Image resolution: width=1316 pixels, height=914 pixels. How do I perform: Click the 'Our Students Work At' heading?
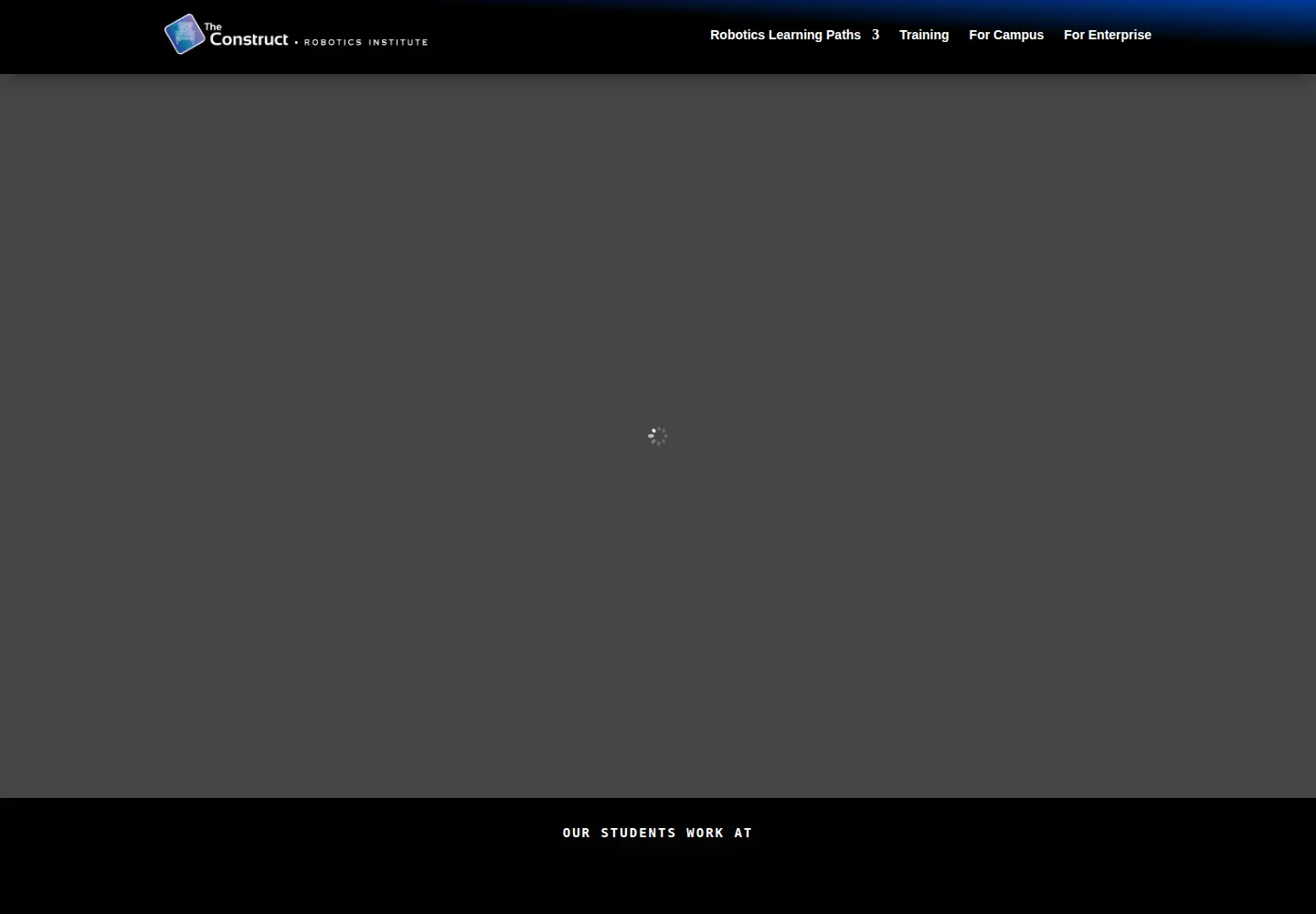pyautogui.click(x=658, y=833)
